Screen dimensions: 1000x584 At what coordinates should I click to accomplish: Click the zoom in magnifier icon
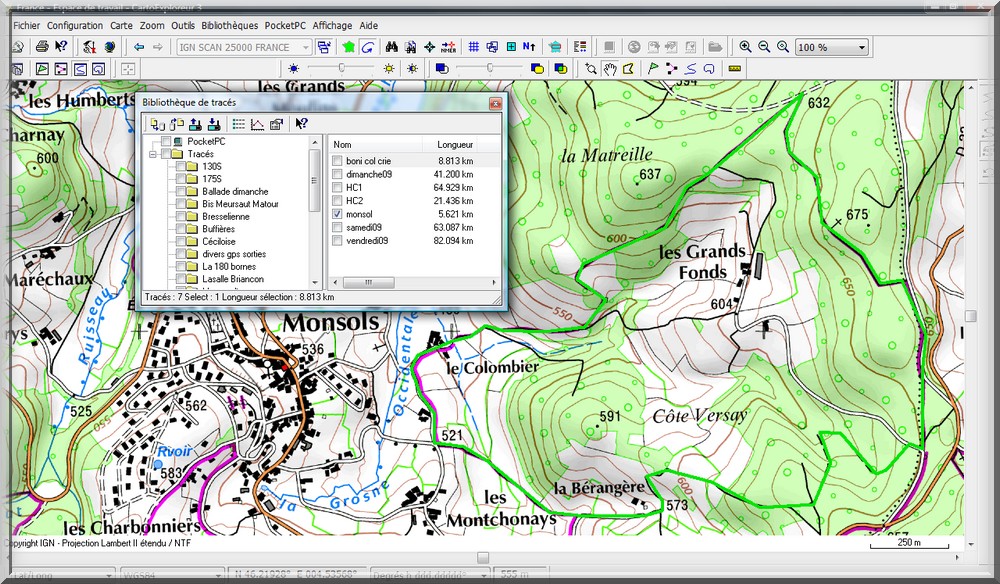745,47
